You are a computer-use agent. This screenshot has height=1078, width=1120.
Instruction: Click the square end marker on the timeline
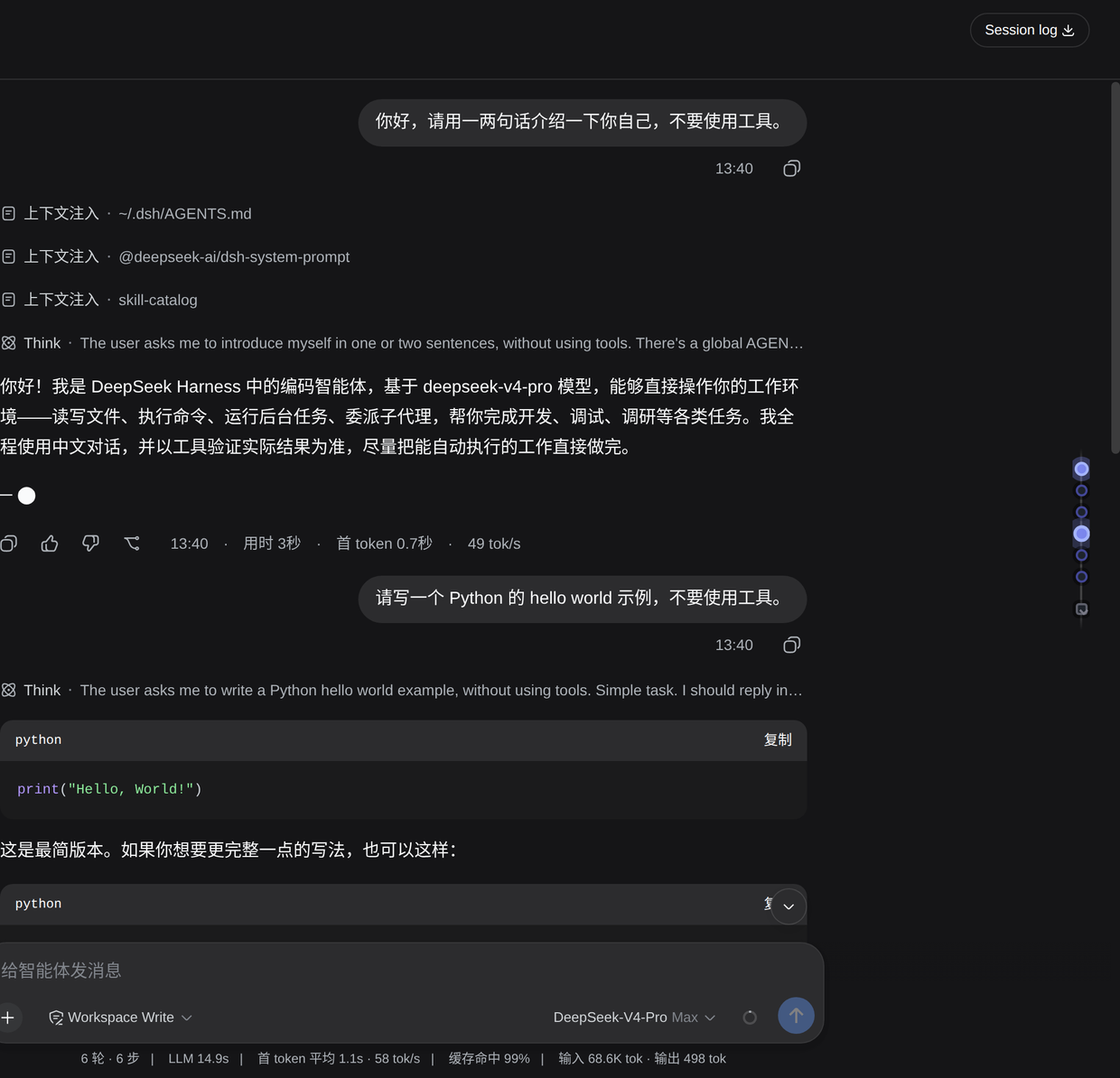(x=1081, y=609)
